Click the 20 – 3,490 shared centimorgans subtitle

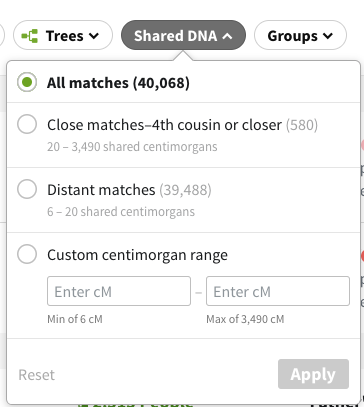pyautogui.click(x=132, y=147)
